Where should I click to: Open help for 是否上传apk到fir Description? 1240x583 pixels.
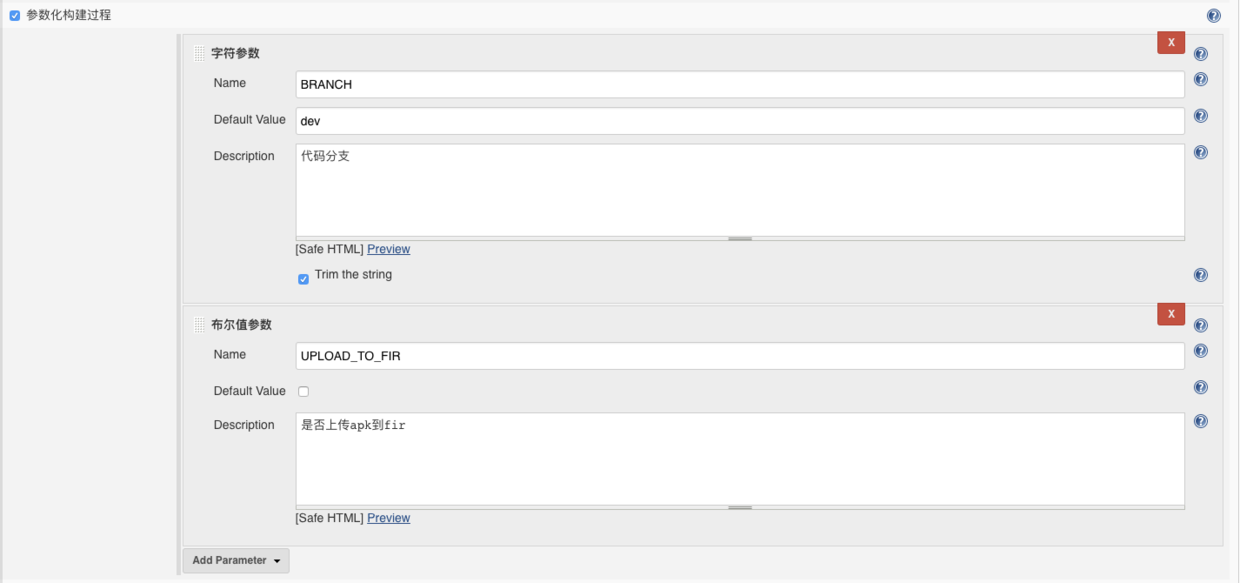(1200, 422)
